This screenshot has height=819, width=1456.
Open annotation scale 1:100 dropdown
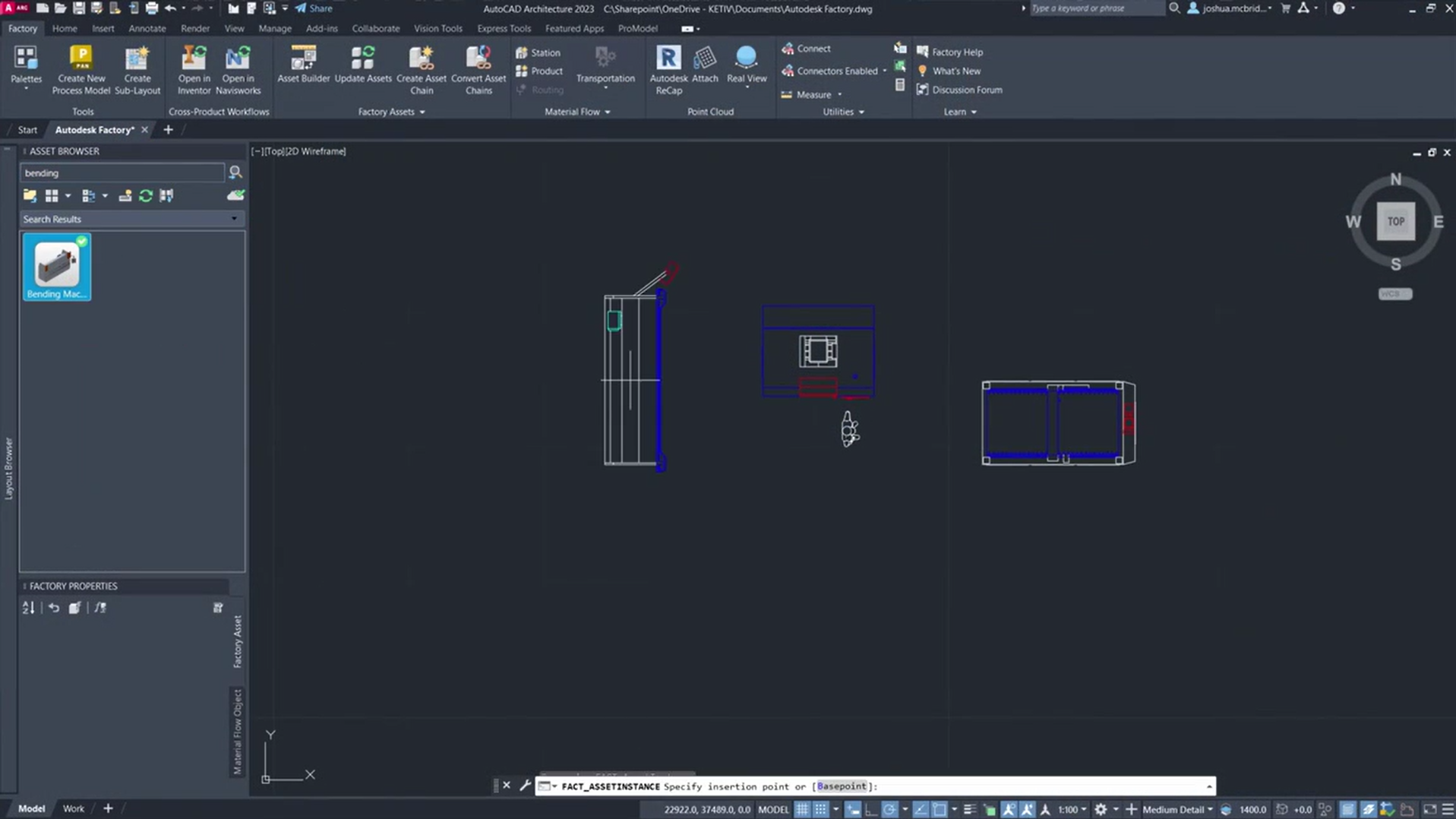1072,810
